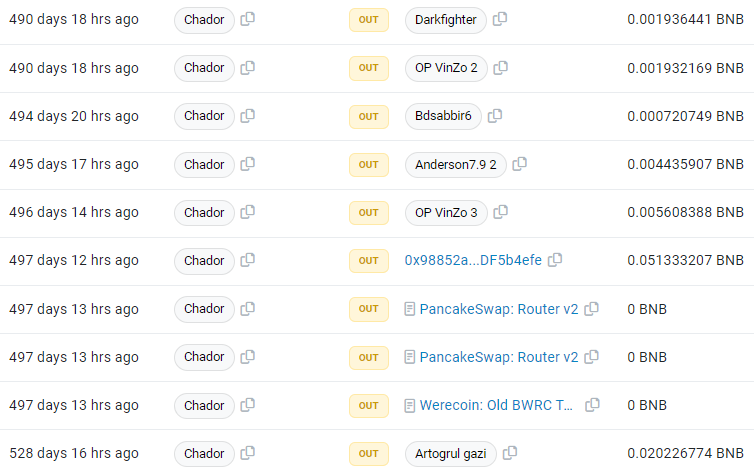Image resolution: width=754 pixels, height=476 pixels.
Task: Copy Chador address in the 528 days row
Action: [247, 453]
